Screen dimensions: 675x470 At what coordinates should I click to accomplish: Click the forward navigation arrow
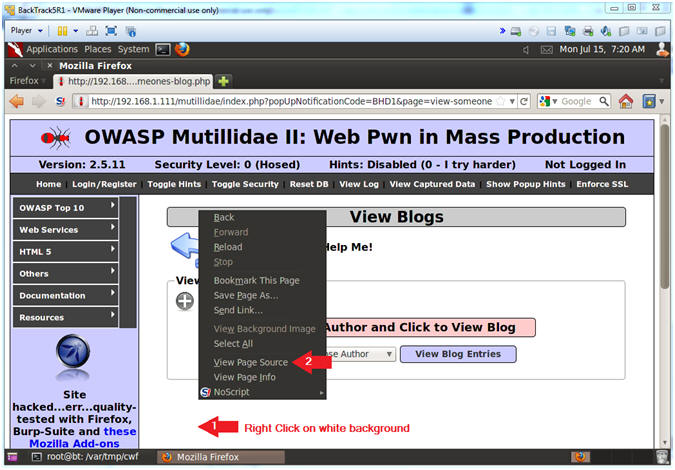pos(39,102)
